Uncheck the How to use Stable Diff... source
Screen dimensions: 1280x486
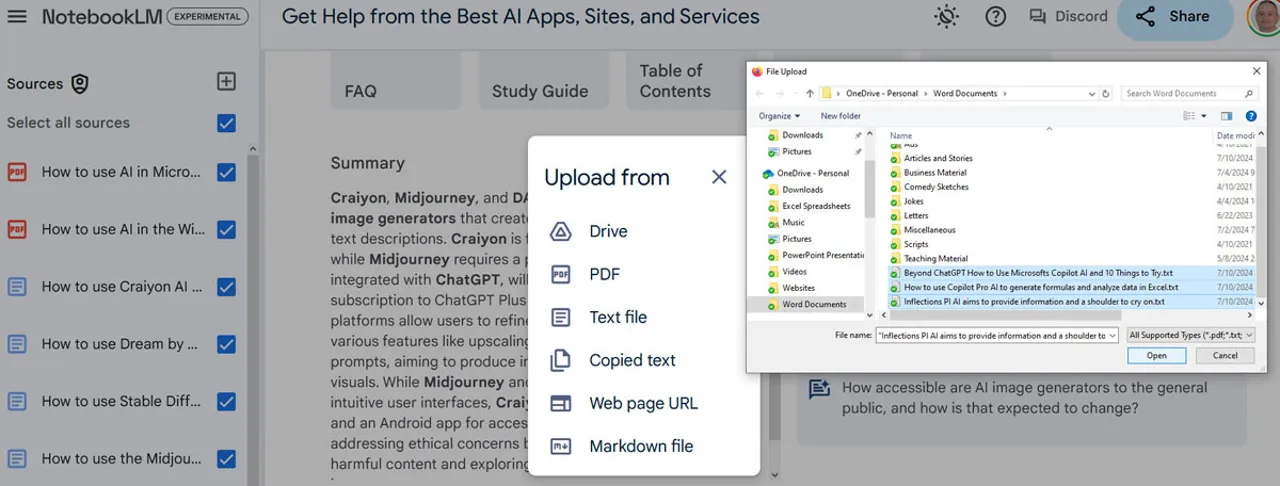[x=226, y=402]
